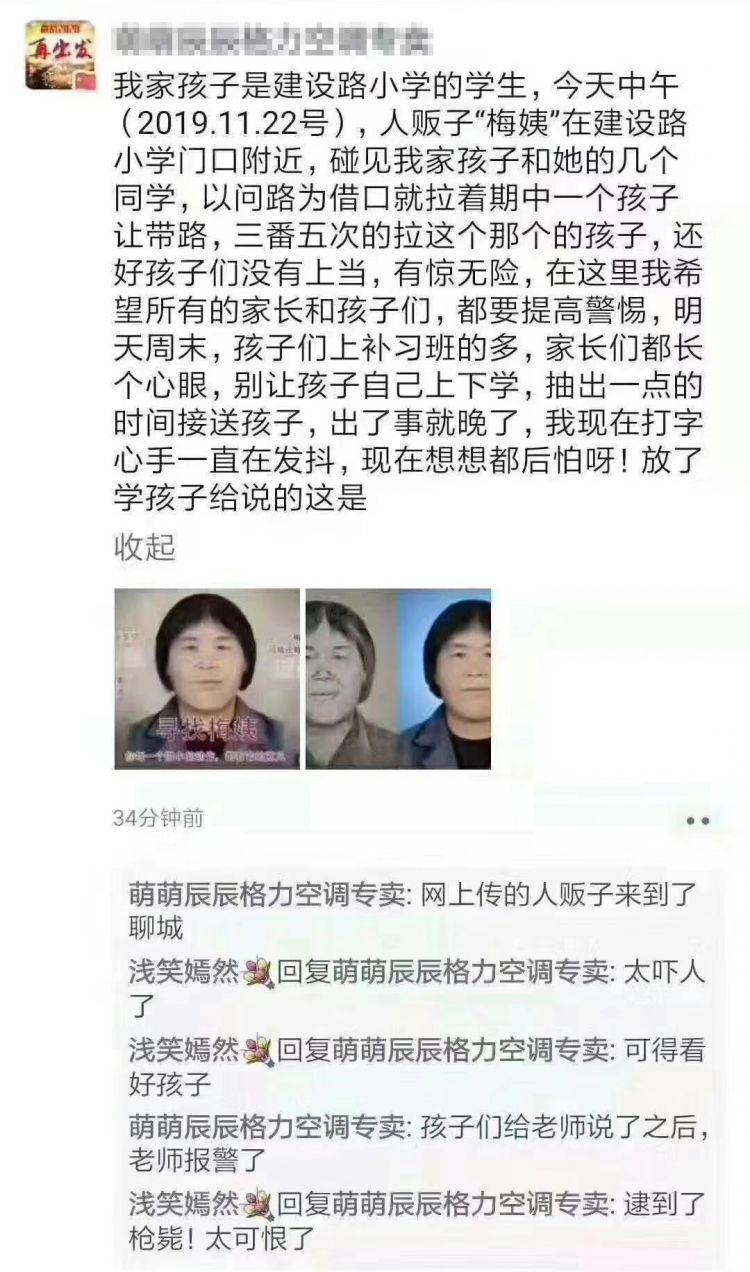Open the 寻找梅姨 photo thumbnail
Viewport: 750px width, 1272px height.
(207, 678)
